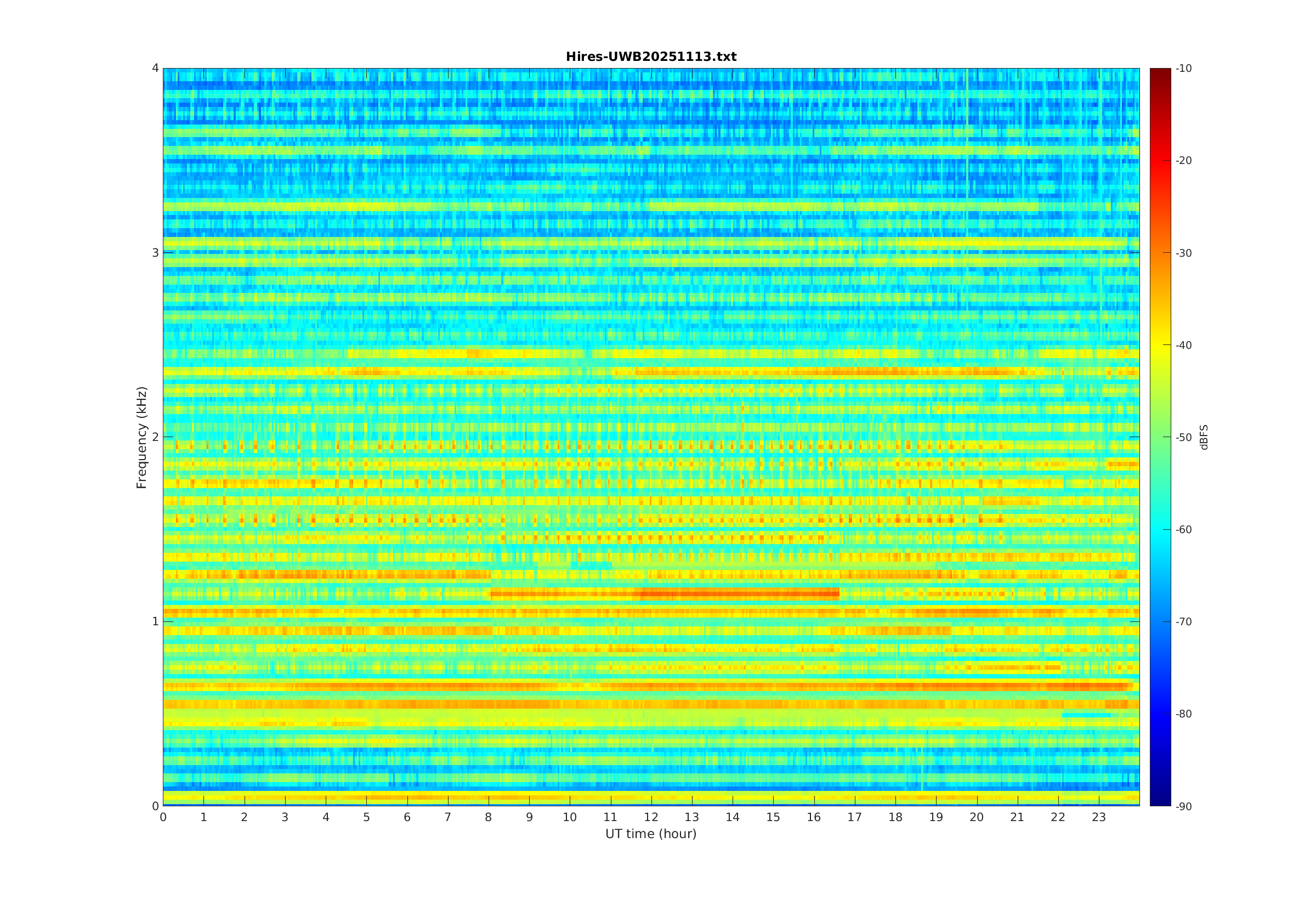Click the 2 kHz frequency tick label
This screenshot has height=905, width=1316.
(x=155, y=437)
